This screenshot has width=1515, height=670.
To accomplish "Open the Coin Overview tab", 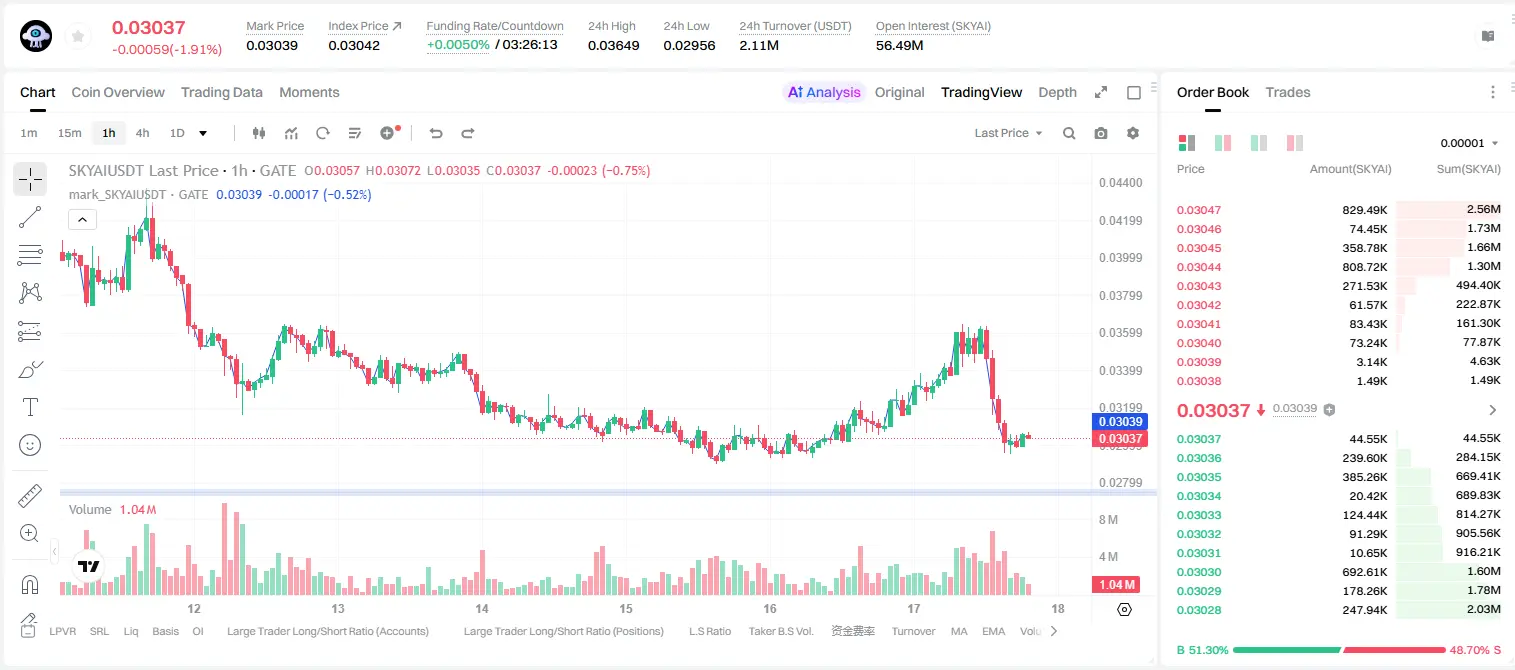I will 118,92.
